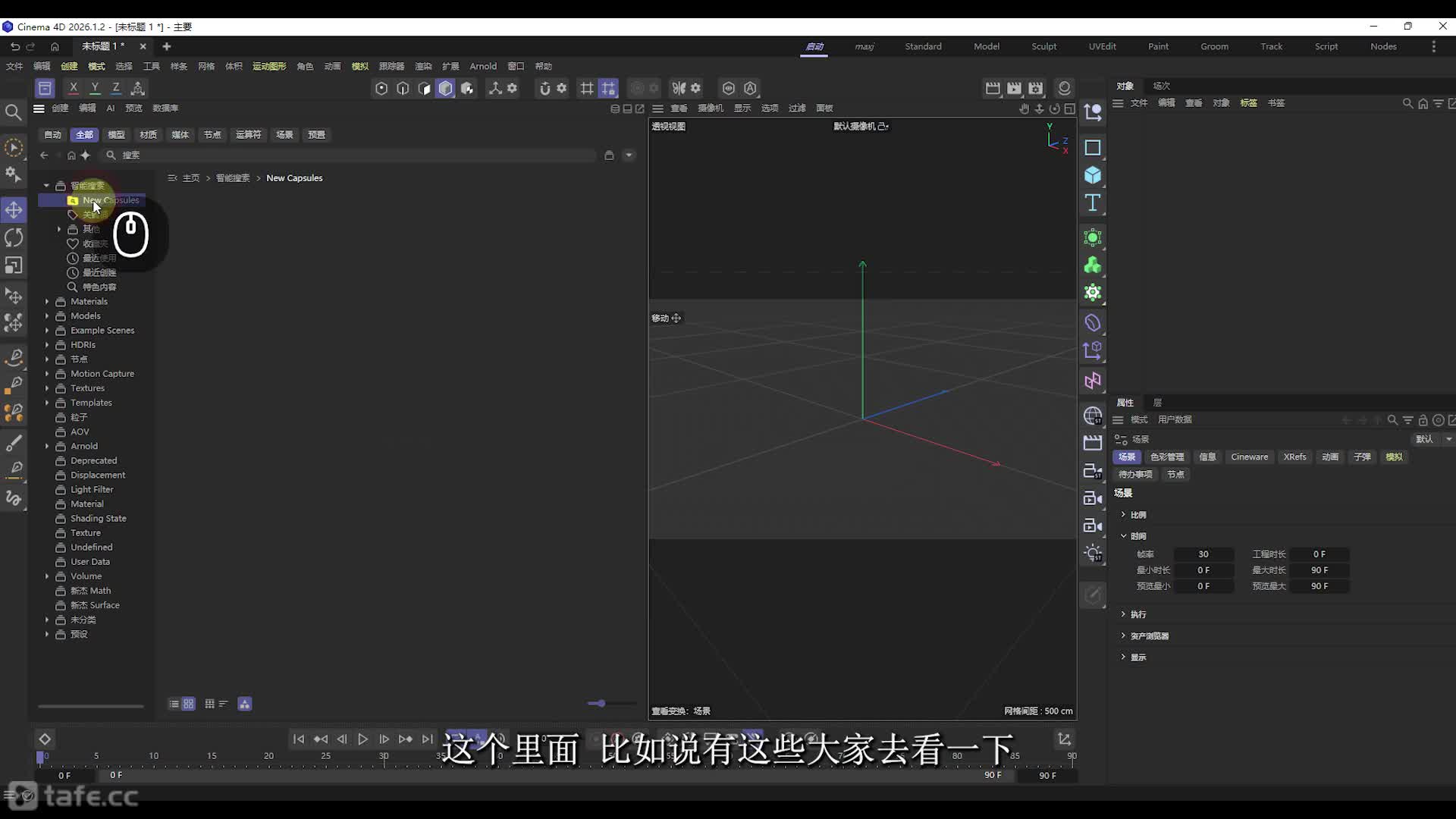Open the magnifier search icon in left toolbar
The height and width of the screenshot is (819, 1456).
[x=14, y=113]
